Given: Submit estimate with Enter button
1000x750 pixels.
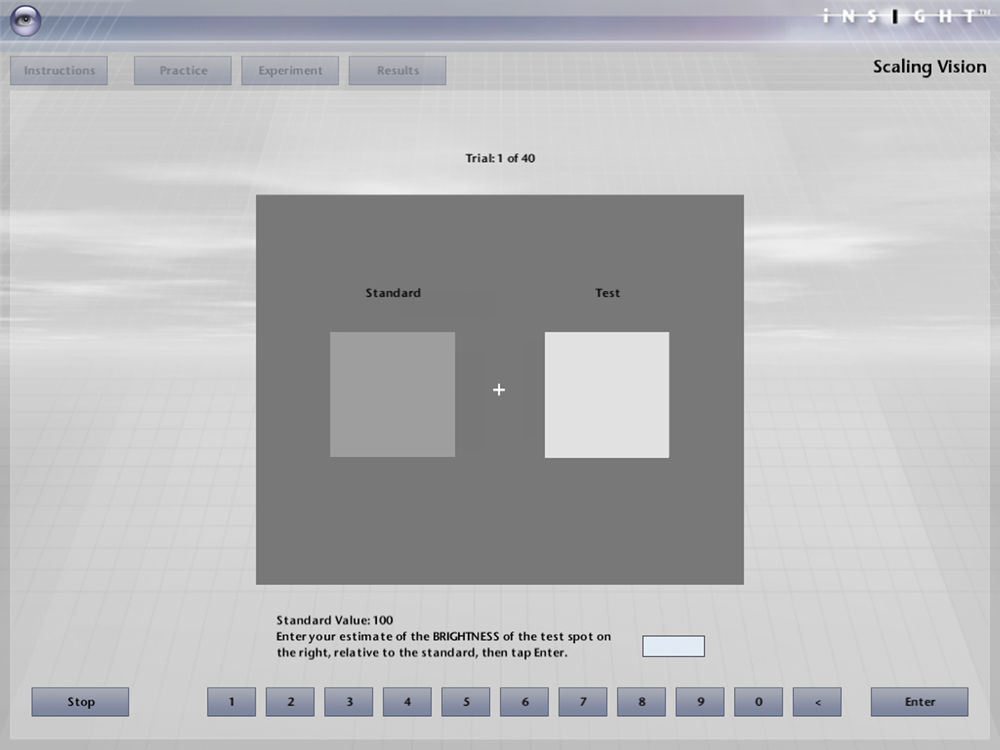Looking at the screenshot, I should pos(920,702).
